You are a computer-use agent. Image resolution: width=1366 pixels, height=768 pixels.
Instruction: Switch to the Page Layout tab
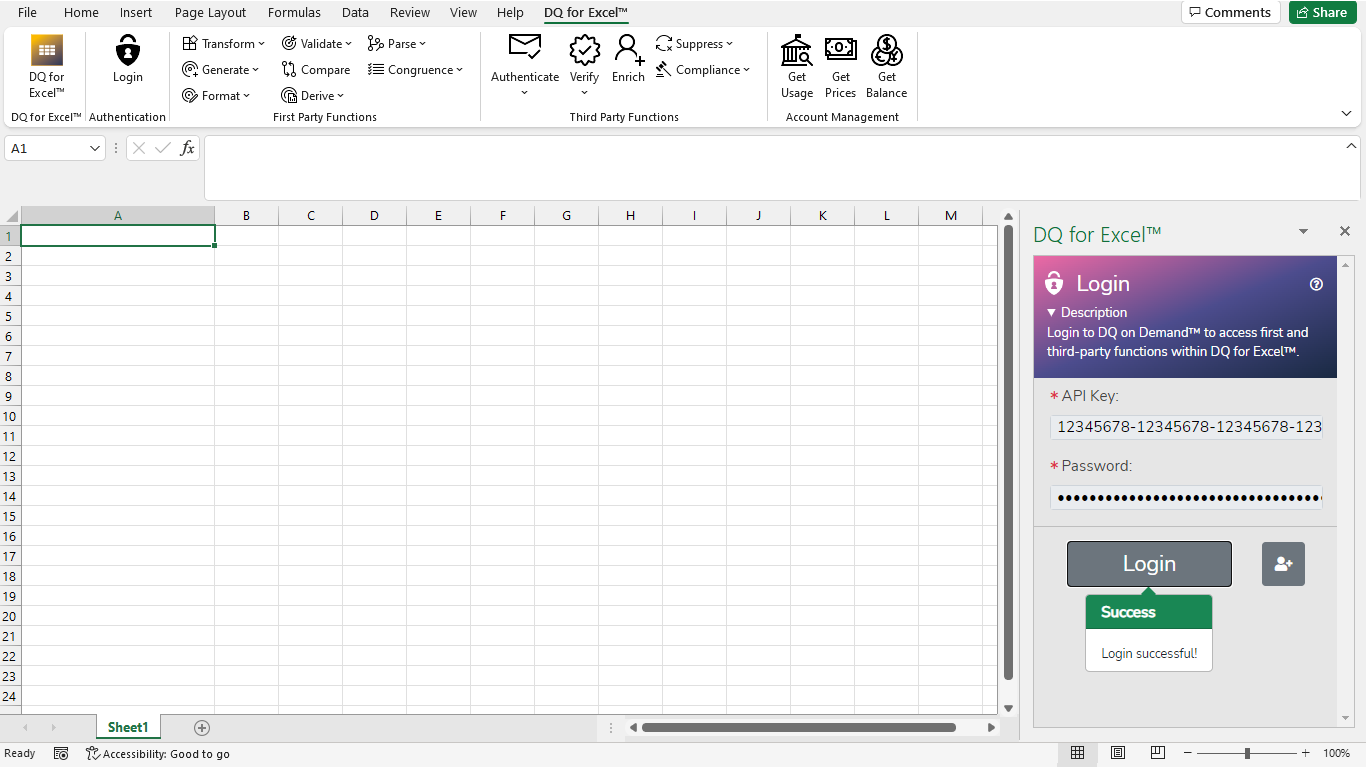210,13
